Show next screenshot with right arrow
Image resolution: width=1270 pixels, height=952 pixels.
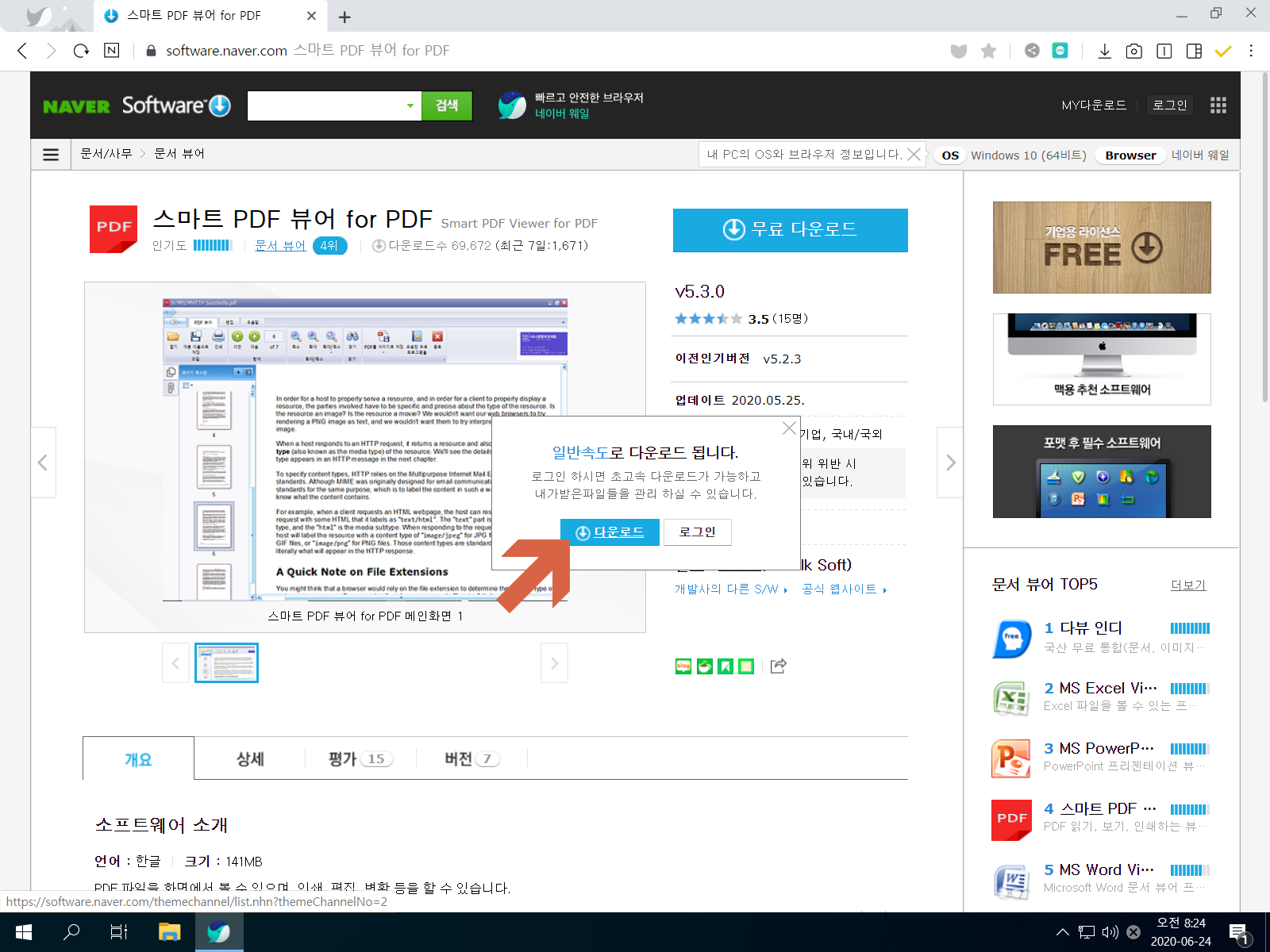(950, 463)
